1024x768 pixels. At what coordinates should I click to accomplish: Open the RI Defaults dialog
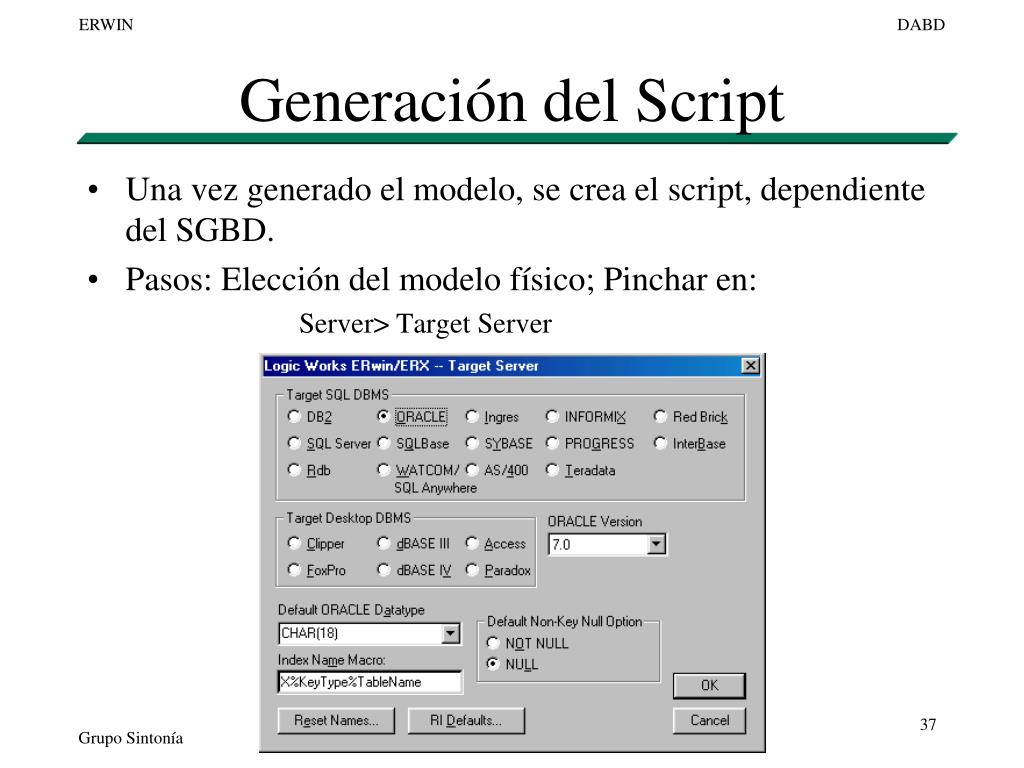(466, 720)
